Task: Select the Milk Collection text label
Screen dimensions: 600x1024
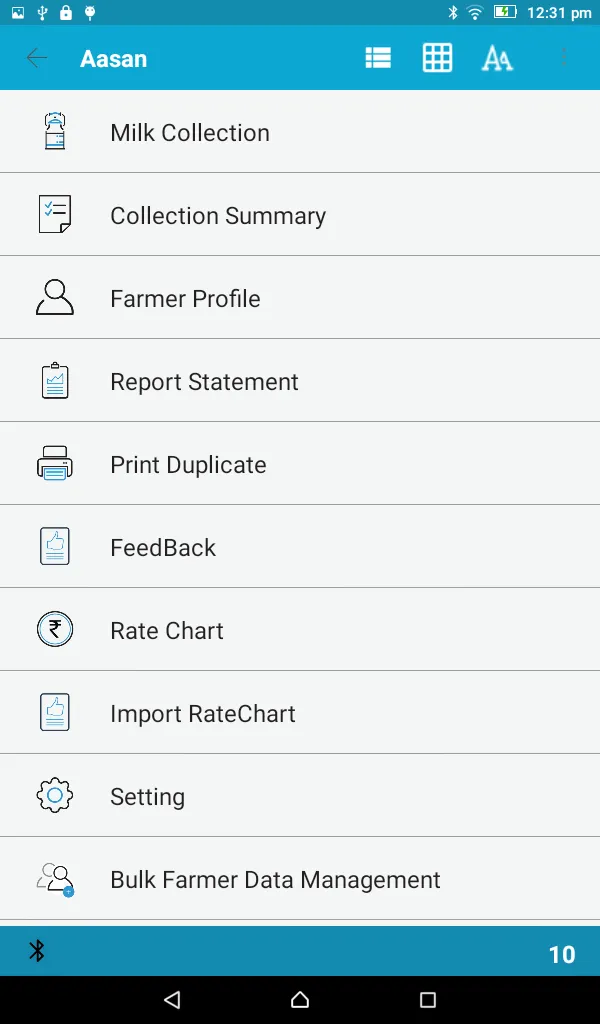Action: 190,131
